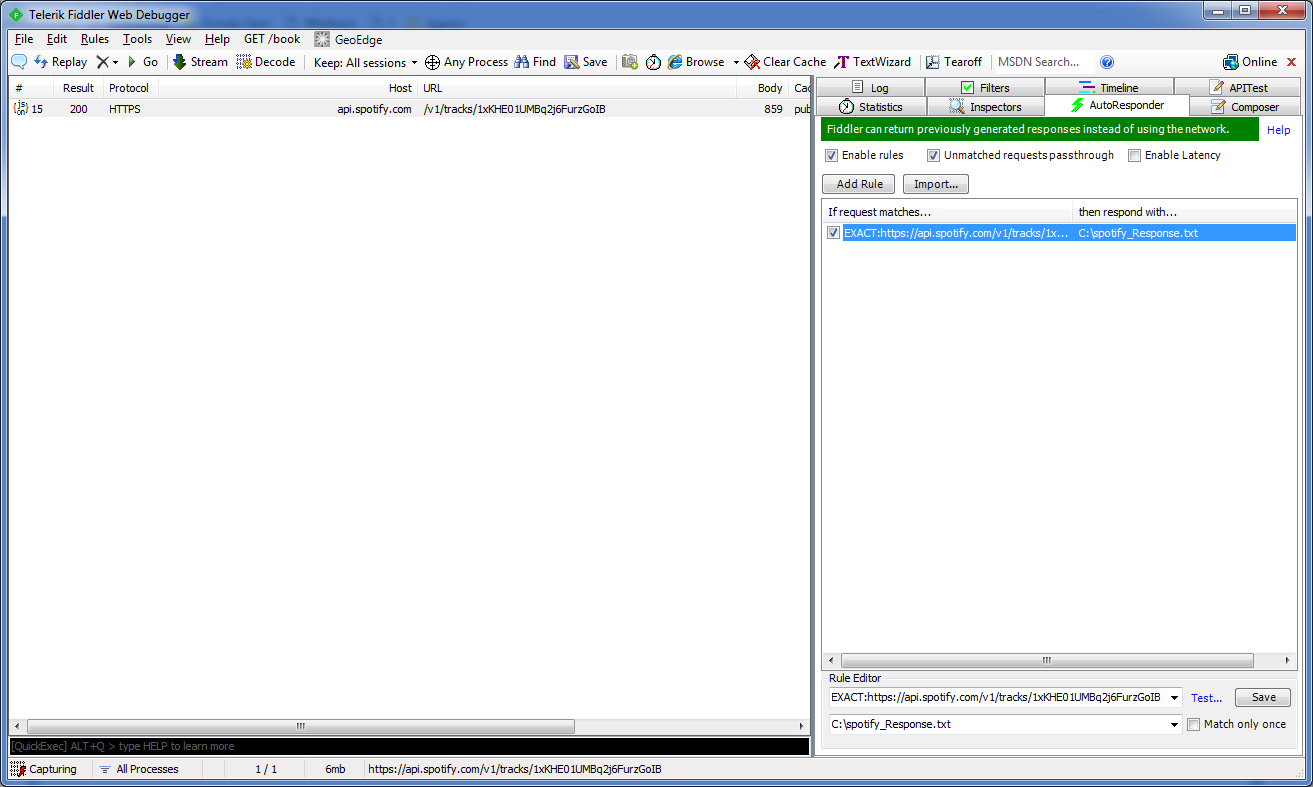The image size is (1313, 787).
Task: Click the Clear Cache icon
Action: pos(752,62)
